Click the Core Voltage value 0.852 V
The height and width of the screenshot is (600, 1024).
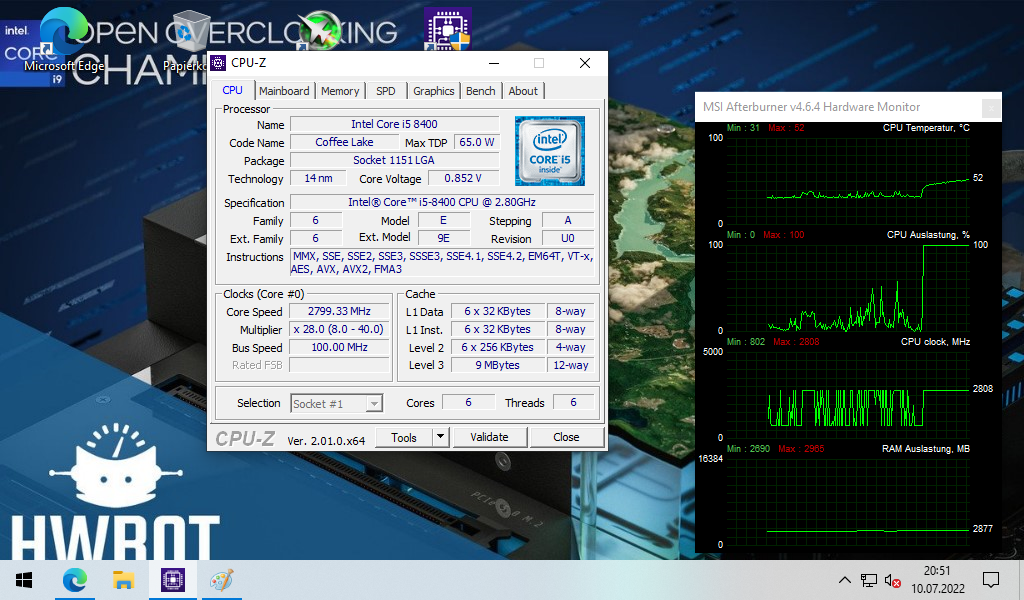463,178
